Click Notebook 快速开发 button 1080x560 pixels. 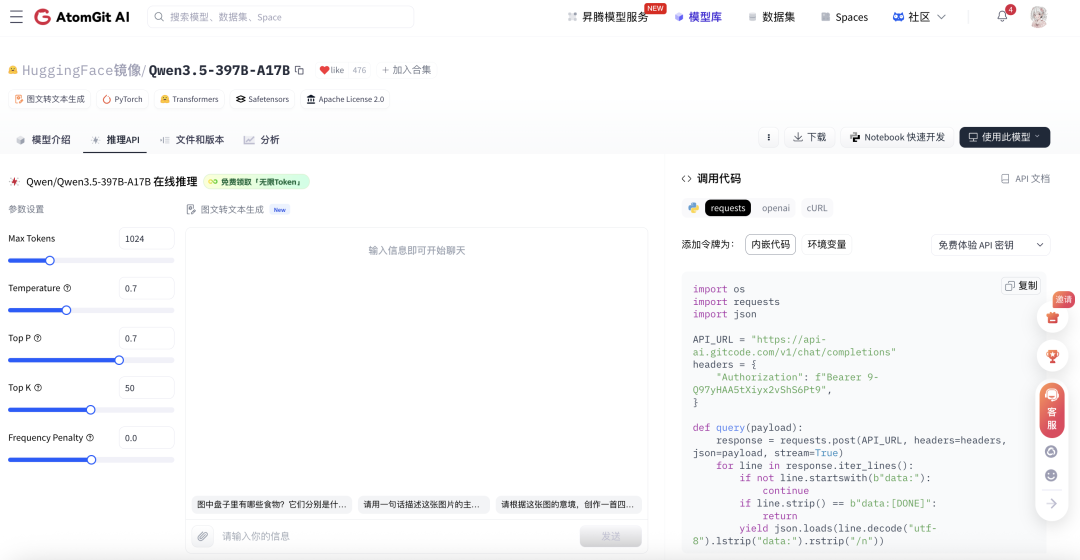click(897, 137)
